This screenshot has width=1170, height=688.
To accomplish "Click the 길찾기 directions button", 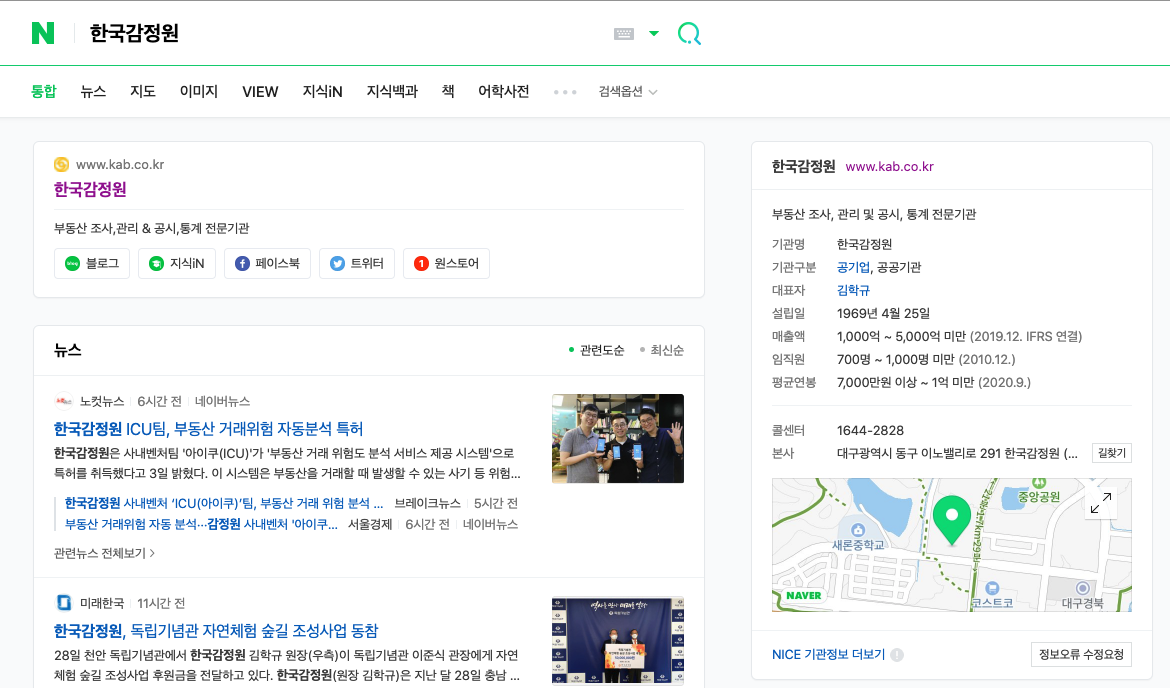I will pos(1112,453).
